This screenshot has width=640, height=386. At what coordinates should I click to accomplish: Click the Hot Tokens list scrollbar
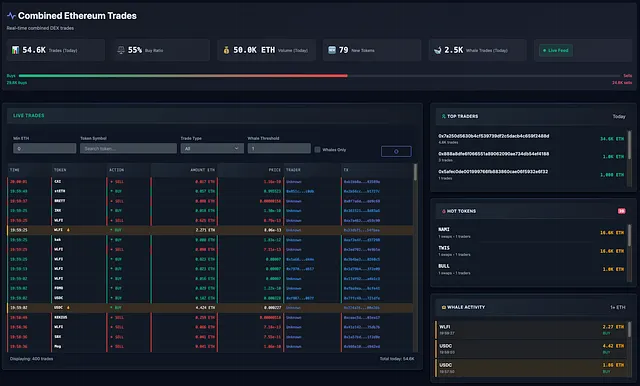pos(629,252)
